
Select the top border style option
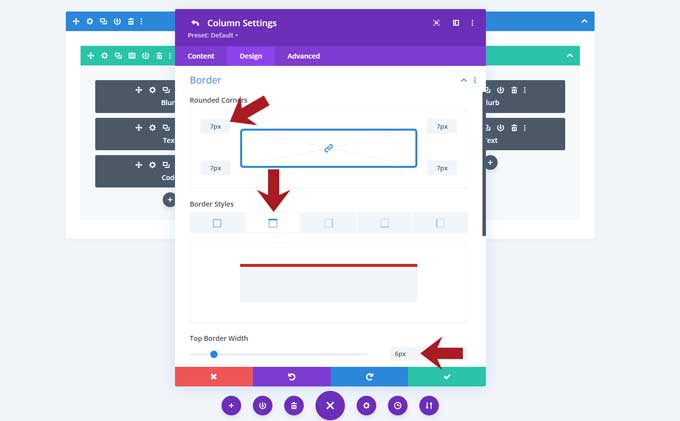[x=273, y=223]
